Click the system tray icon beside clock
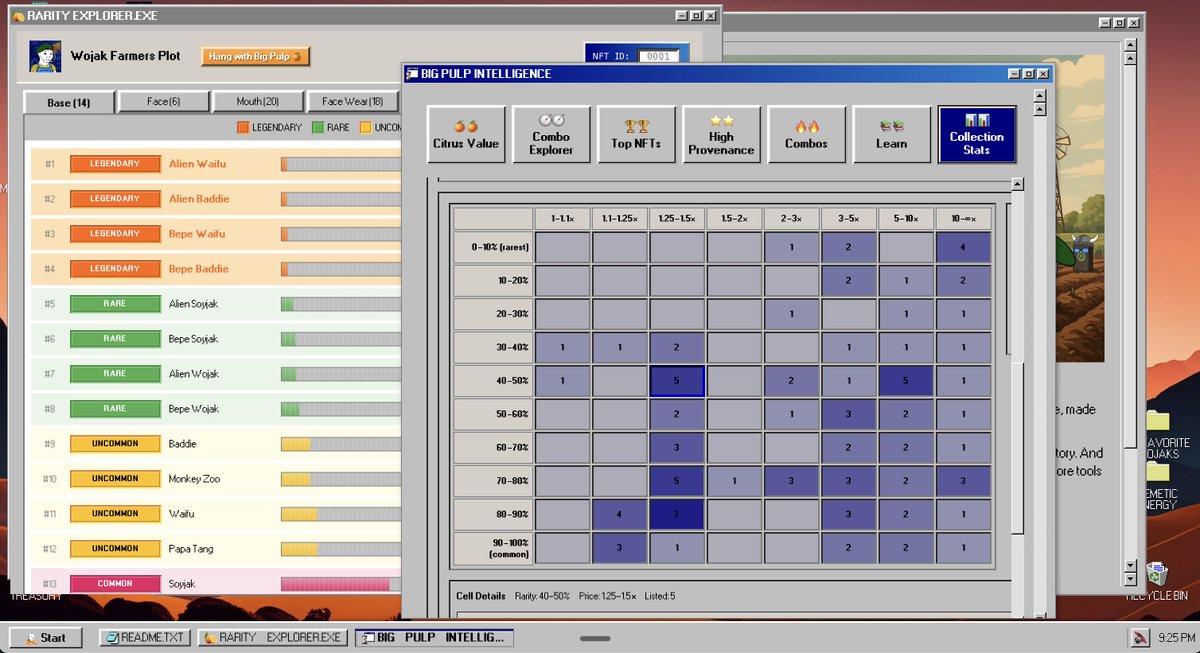The width and height of the screenshot is (1200, 653). [1140, 637]
